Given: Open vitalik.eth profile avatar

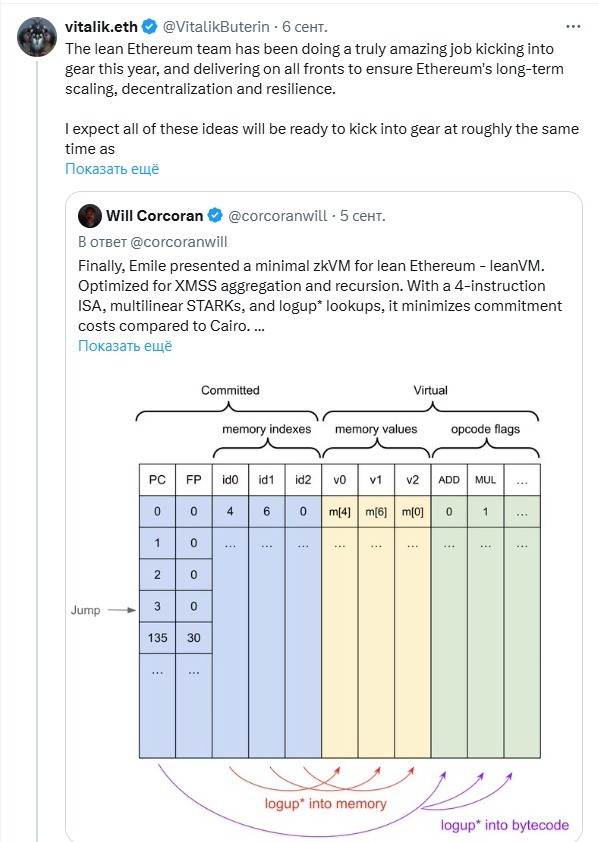Looking at the screenshot, I should [37, 37].
